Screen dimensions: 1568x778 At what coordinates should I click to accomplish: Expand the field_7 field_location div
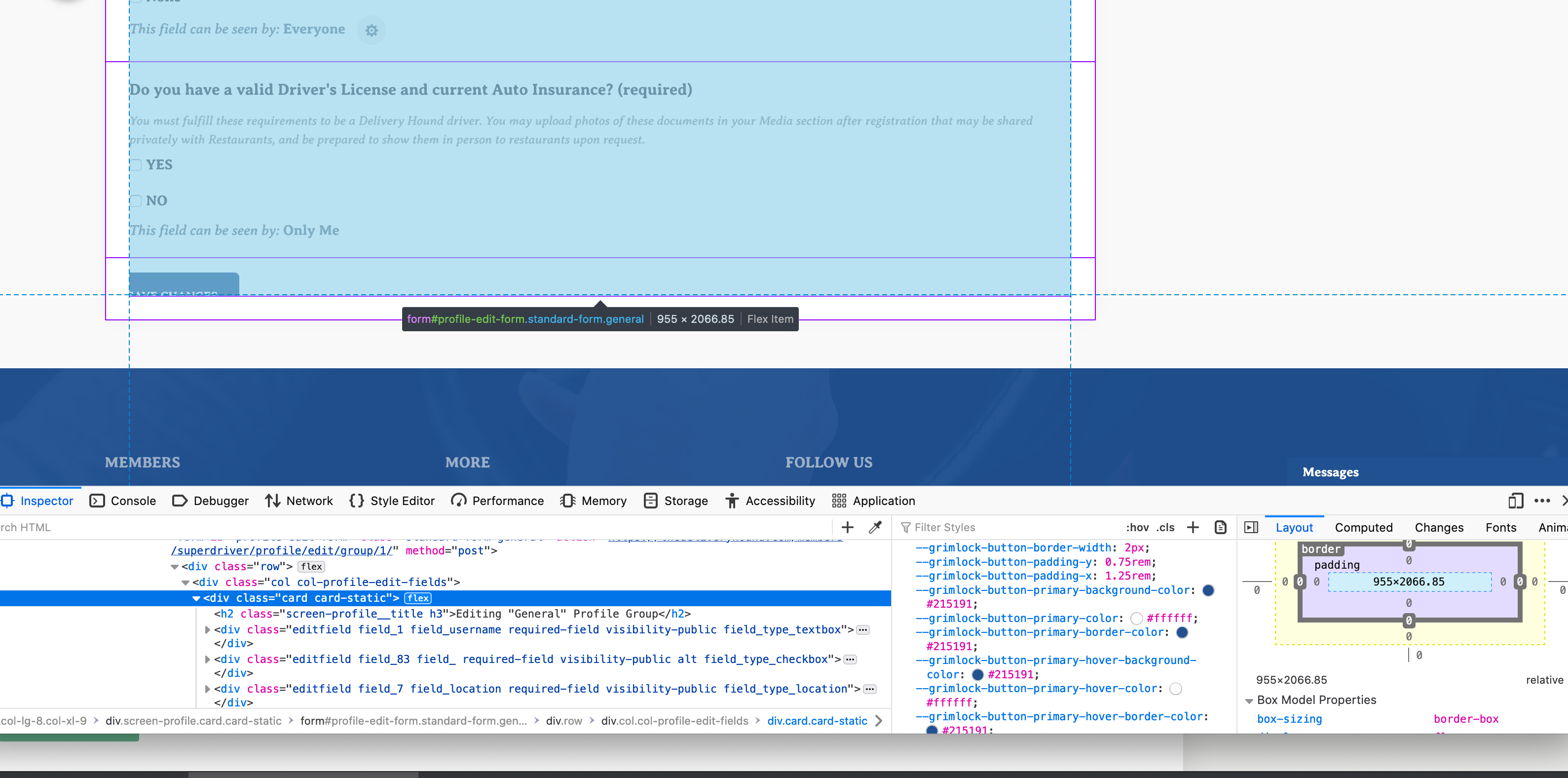coord(207,689)
